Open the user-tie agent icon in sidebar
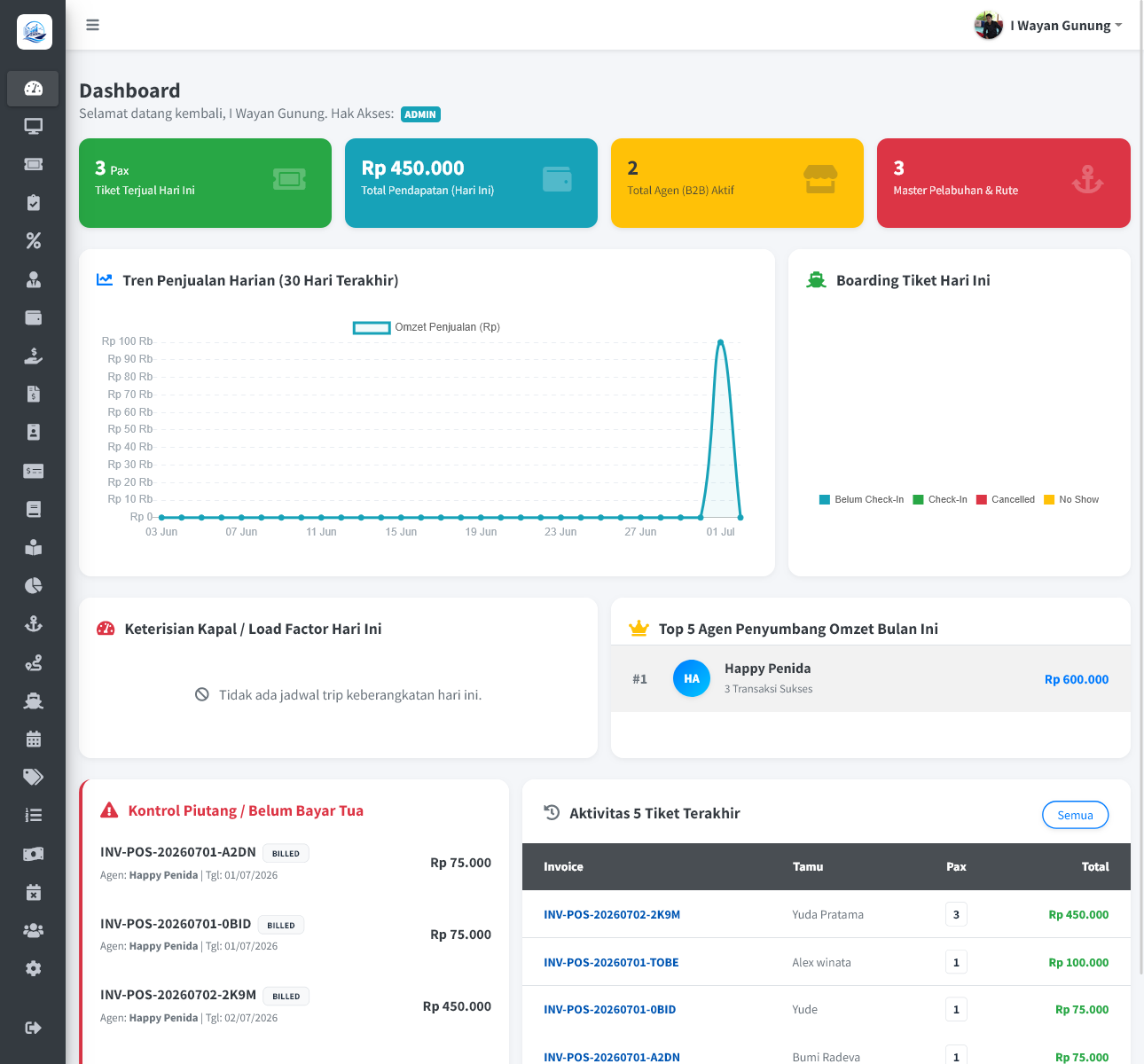The height and width of the screenshot is (1064, 1144). point(33,279)
